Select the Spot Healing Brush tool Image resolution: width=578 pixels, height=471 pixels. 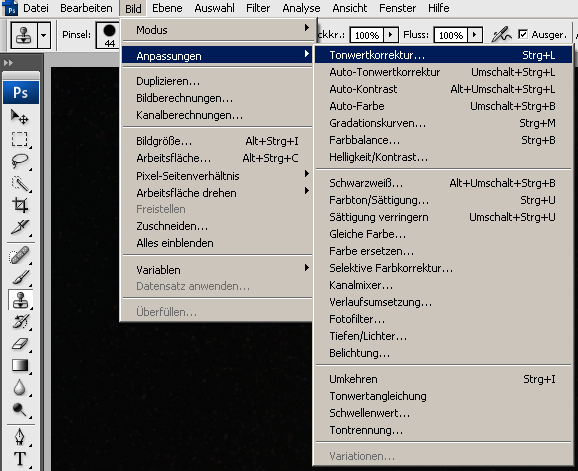20,255
